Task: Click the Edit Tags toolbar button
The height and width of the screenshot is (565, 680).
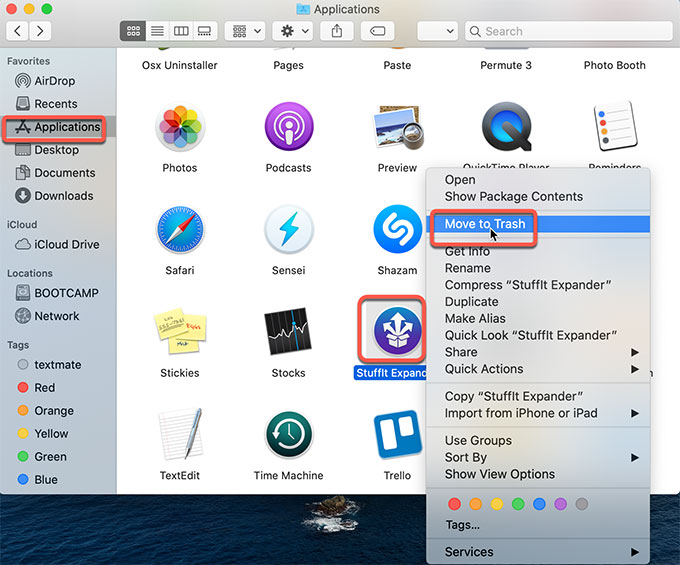Action: point(377,31)
